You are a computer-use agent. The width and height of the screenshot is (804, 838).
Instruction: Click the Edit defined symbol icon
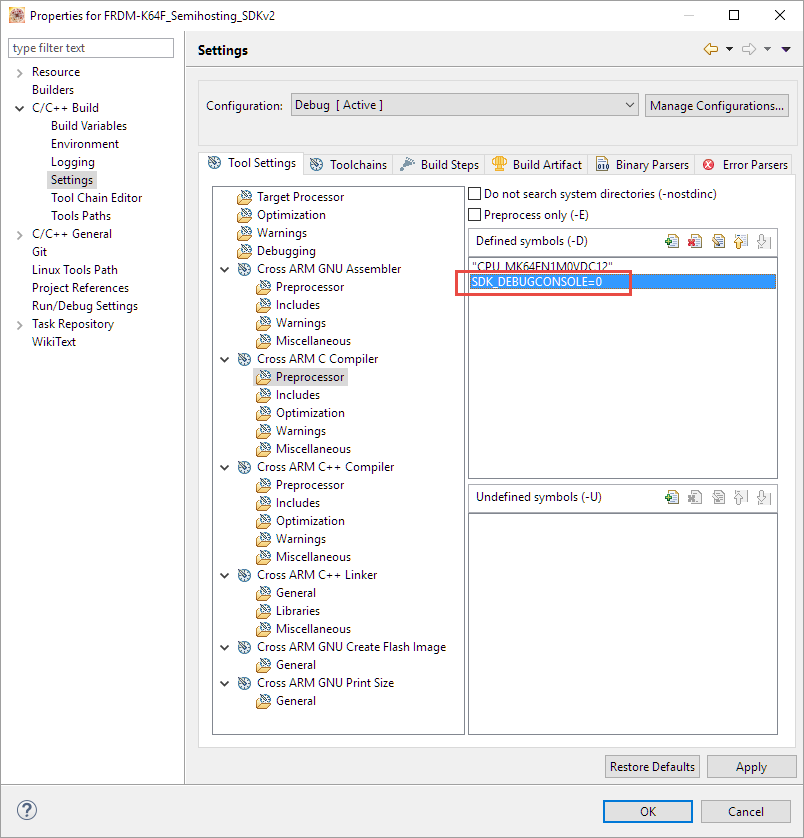pyautogui.click(x=718, y=241)
